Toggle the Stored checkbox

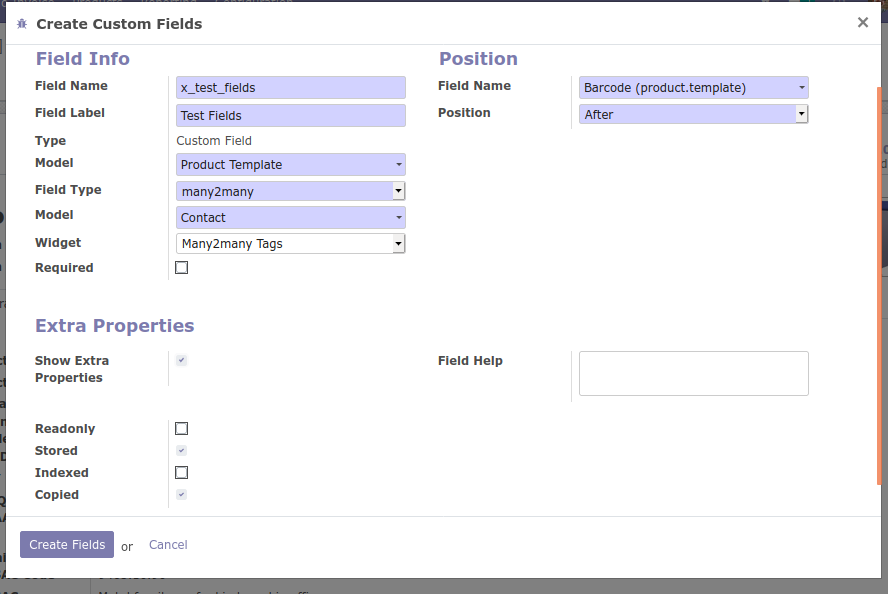tap(181, 451)
